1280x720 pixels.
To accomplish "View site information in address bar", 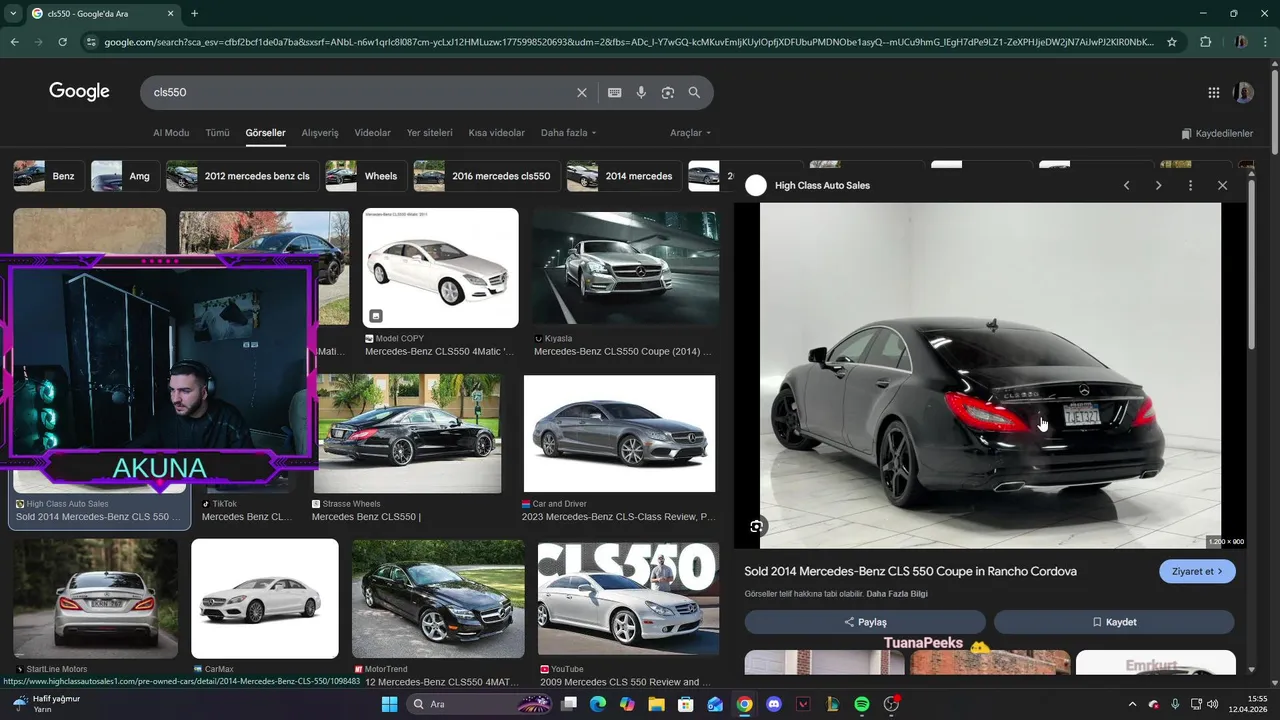I will point(91,42).
